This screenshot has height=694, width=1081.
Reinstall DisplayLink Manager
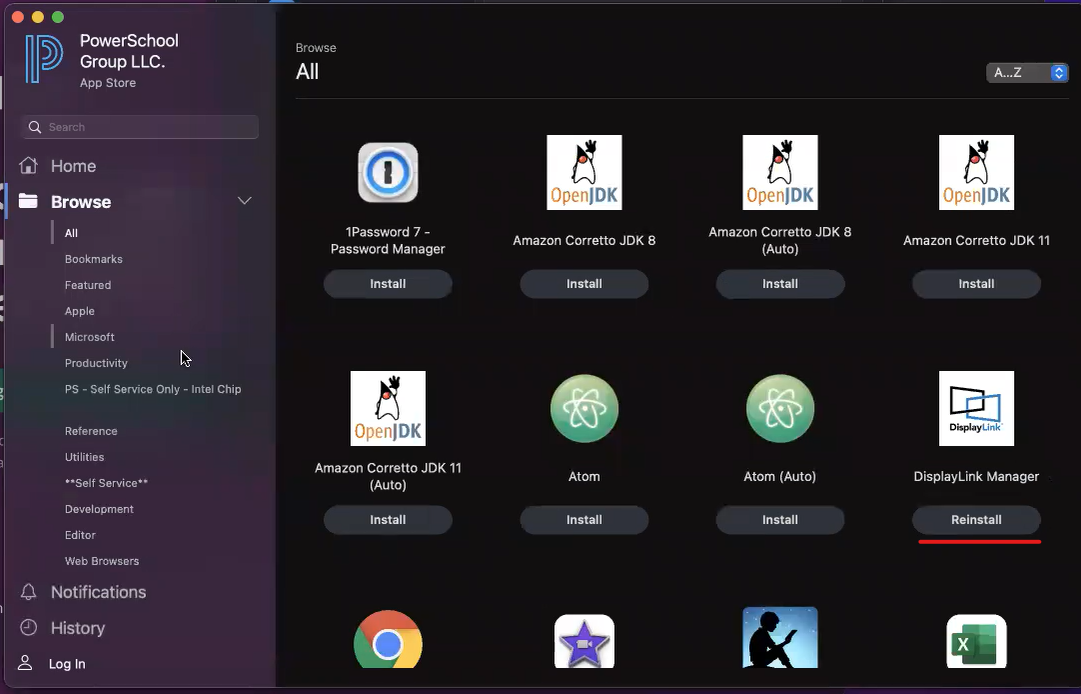(x=976, y=520)
